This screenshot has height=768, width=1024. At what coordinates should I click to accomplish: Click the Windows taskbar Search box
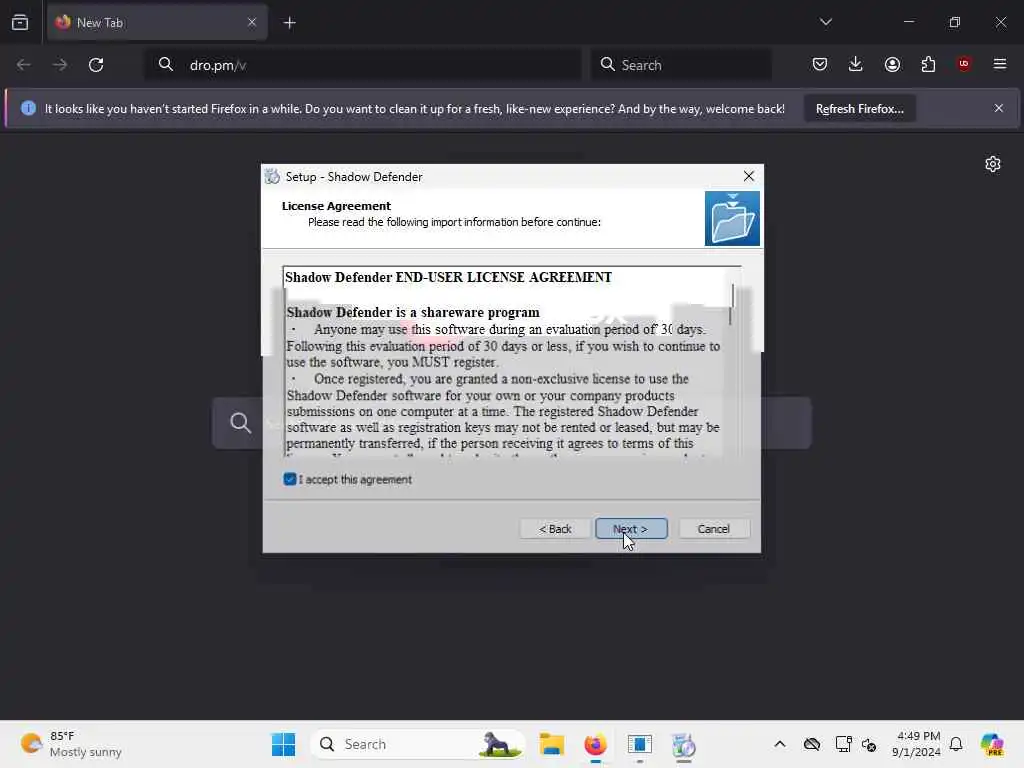418,744
